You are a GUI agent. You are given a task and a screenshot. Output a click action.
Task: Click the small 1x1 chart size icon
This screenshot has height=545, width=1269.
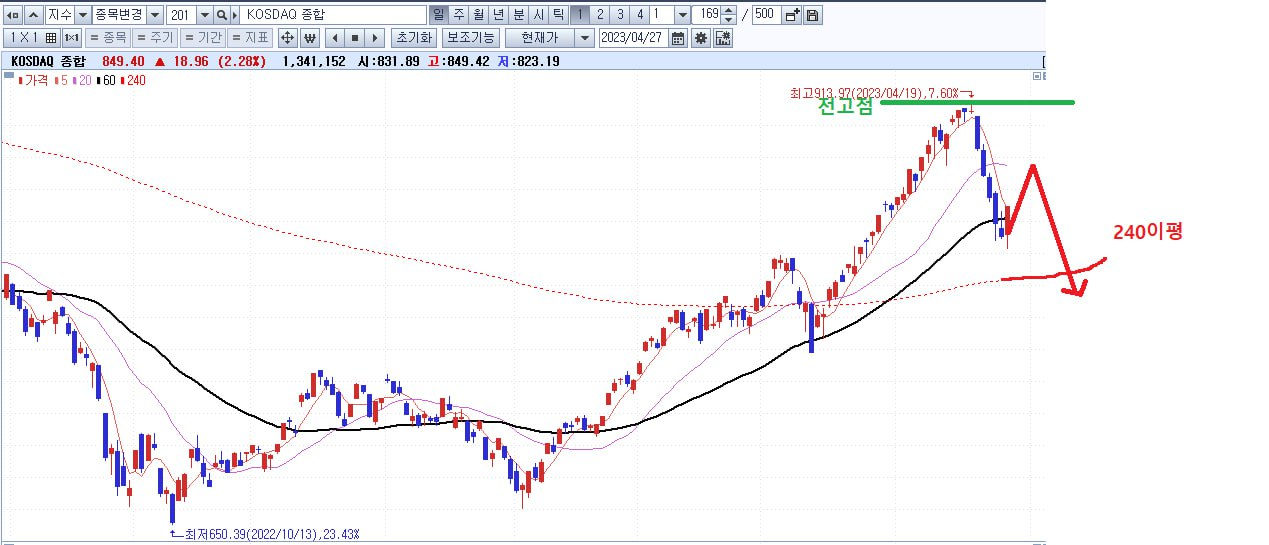(72, 38)
